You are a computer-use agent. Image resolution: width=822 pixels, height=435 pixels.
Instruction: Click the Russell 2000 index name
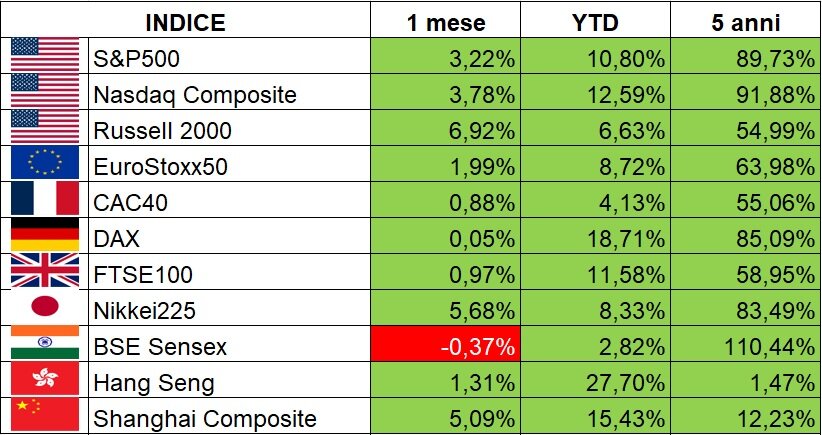161,130
